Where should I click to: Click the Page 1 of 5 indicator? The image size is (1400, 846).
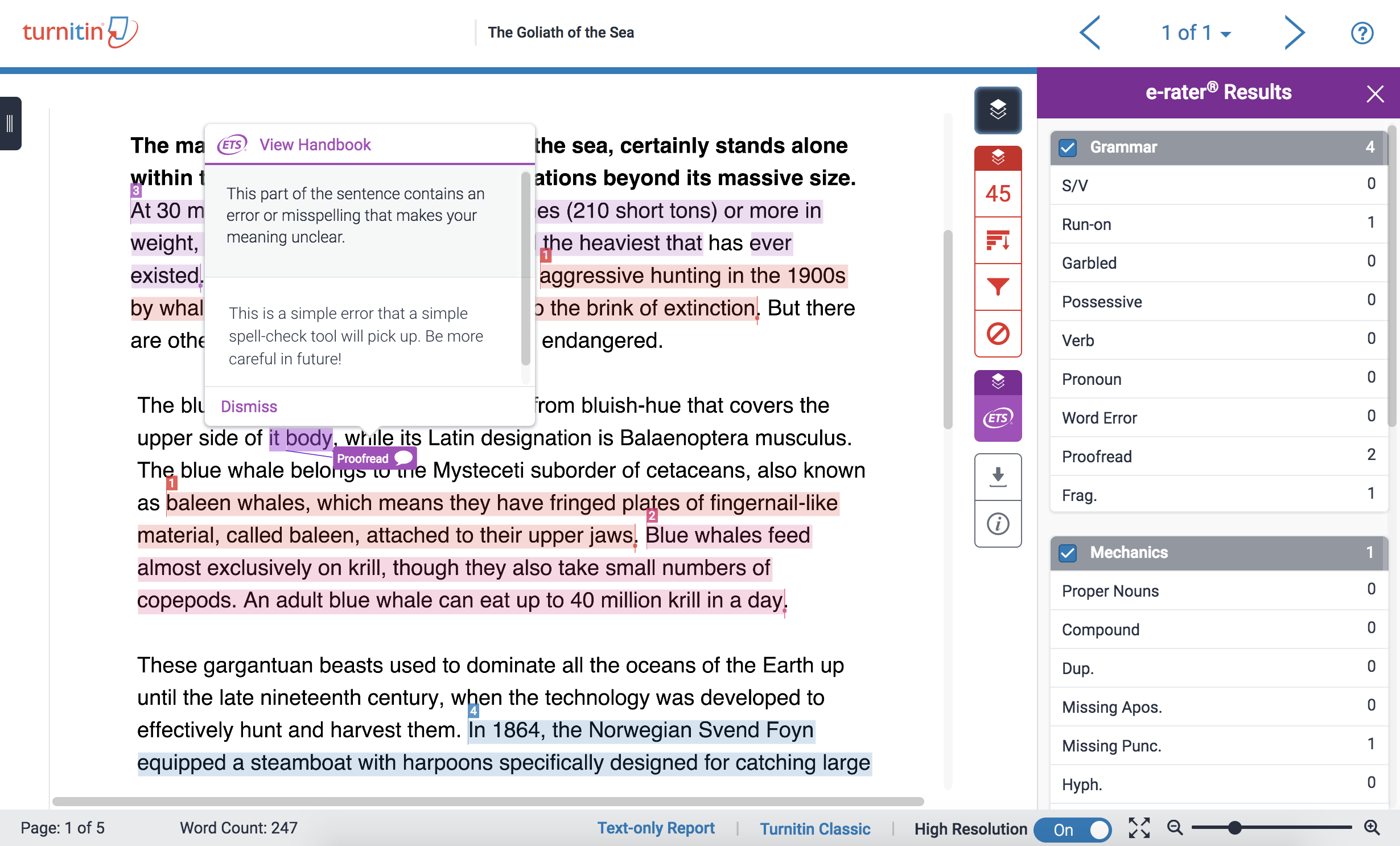click(63, 828)
